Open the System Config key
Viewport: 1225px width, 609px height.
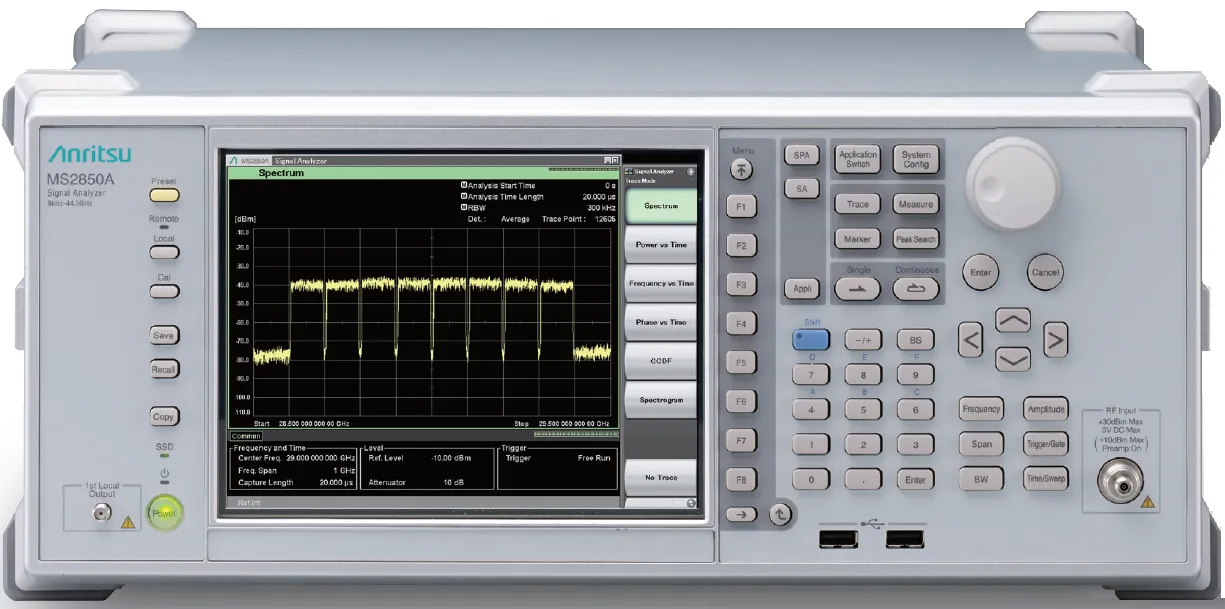[916, 158]
